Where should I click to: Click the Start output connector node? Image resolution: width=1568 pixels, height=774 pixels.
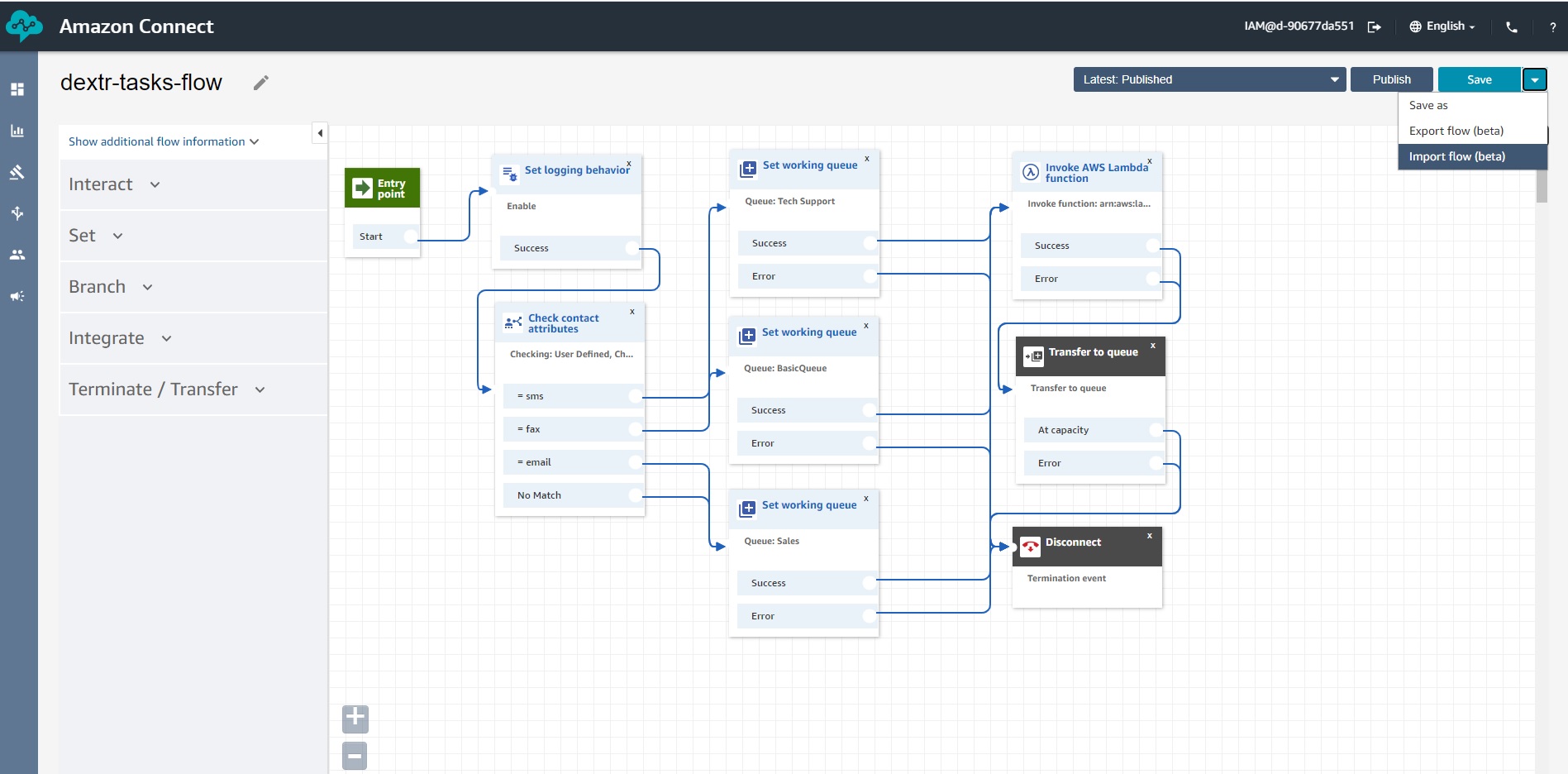click(x=410, y=236)
